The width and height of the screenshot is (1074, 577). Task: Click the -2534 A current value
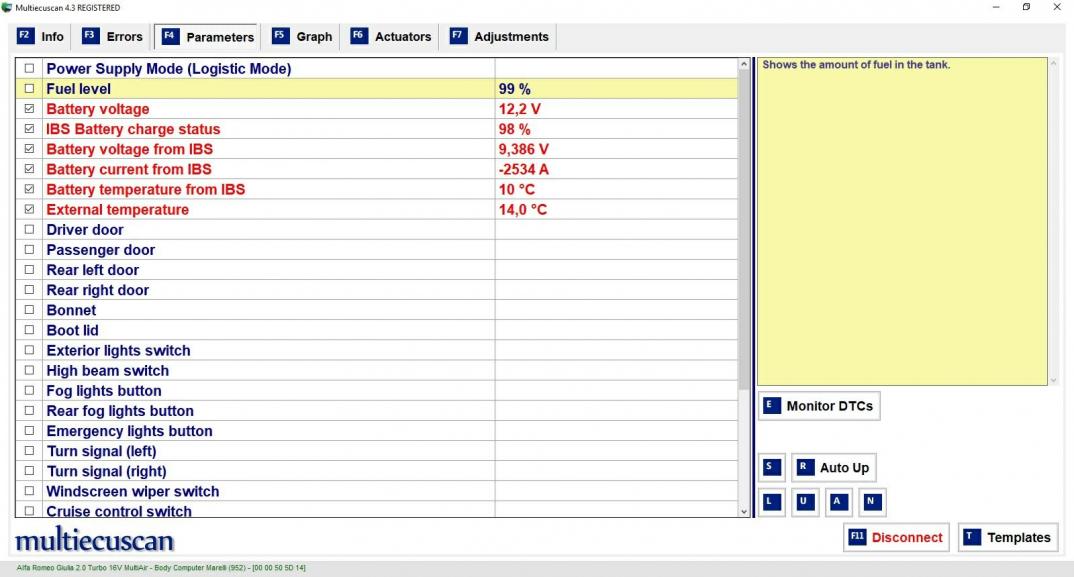pyautogui.click(x=523, y=169)
